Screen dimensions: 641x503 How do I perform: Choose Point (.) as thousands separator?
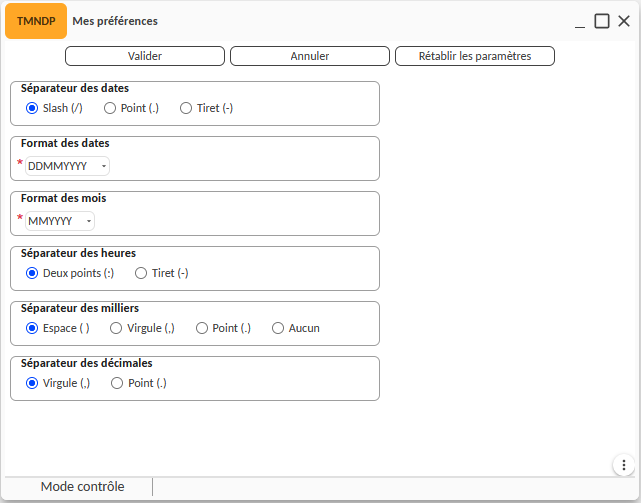tap(202, 328)
